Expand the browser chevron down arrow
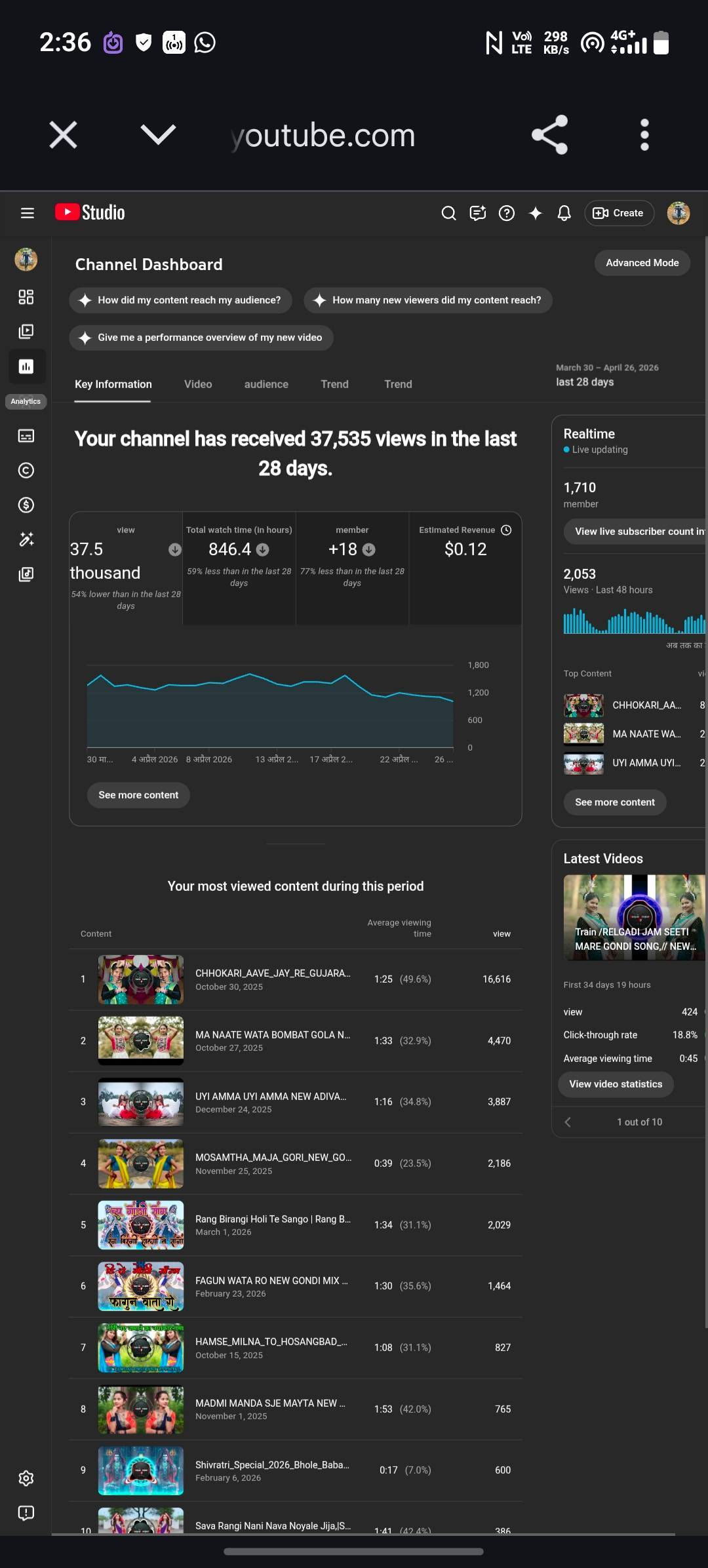The width and height of the screenshot is (708, 1568). click(x=158, y=135)
